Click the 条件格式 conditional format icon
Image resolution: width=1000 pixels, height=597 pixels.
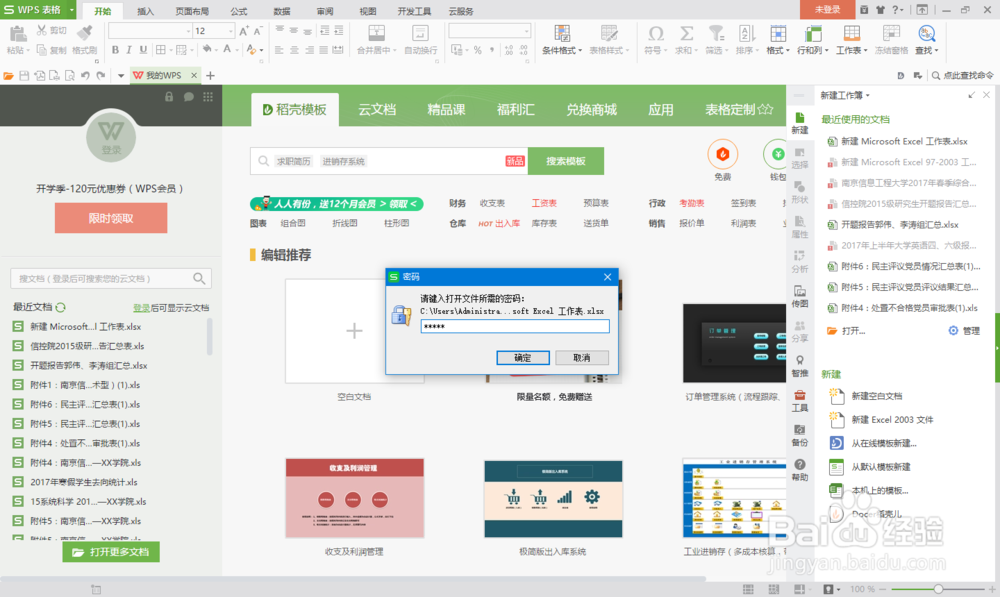click(562, 33)
